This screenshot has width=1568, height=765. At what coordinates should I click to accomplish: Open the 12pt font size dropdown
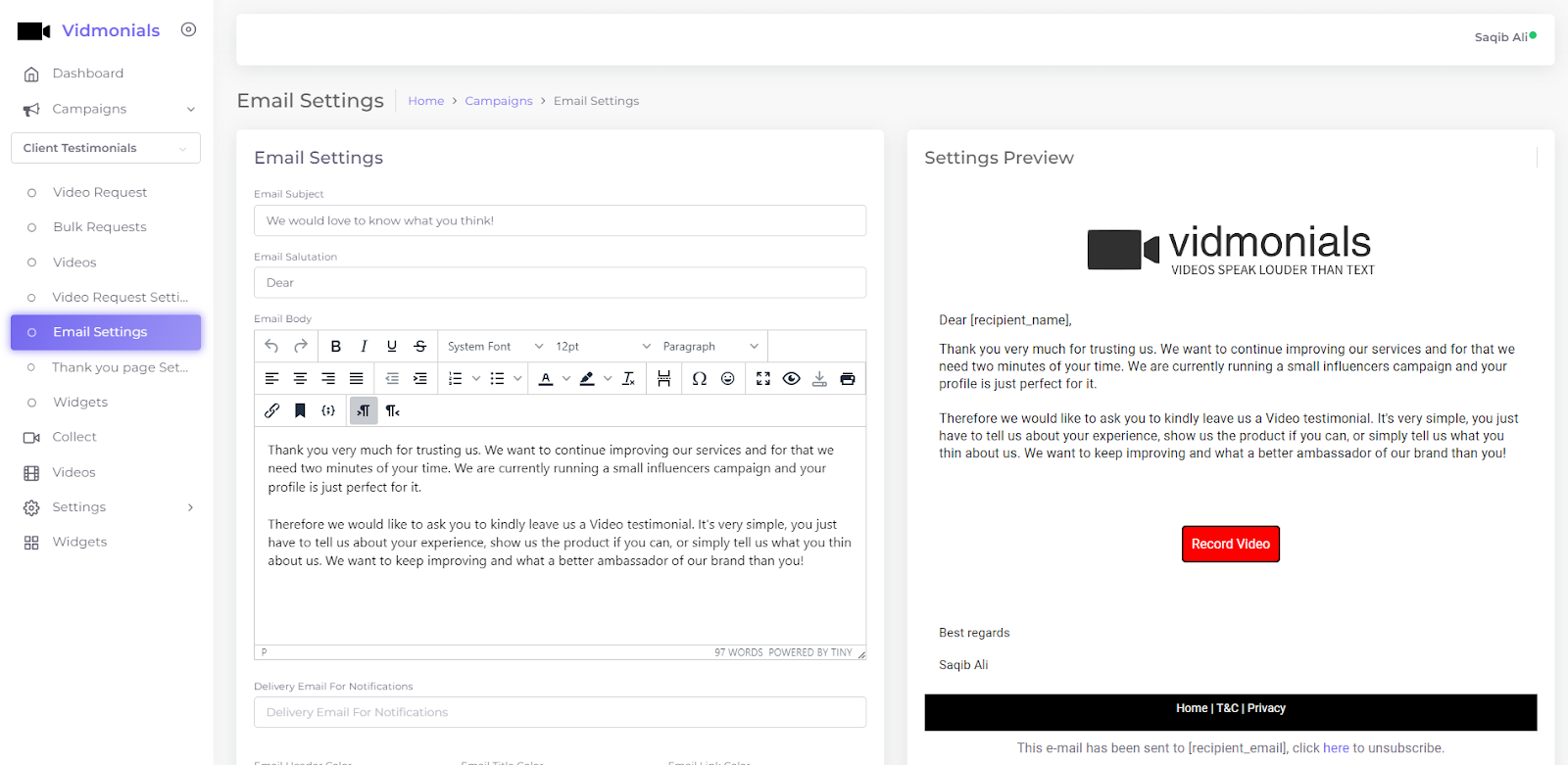pyautogui.click(x=603, y=347)
